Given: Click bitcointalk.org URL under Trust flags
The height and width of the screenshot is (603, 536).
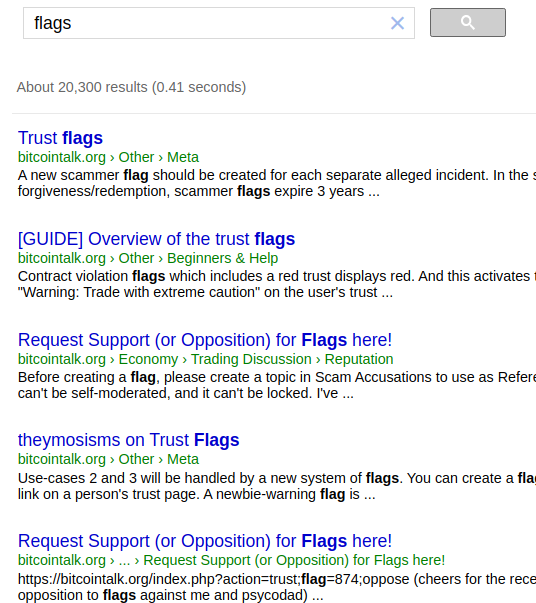Looking at the screenshot, I should (62, 157).
